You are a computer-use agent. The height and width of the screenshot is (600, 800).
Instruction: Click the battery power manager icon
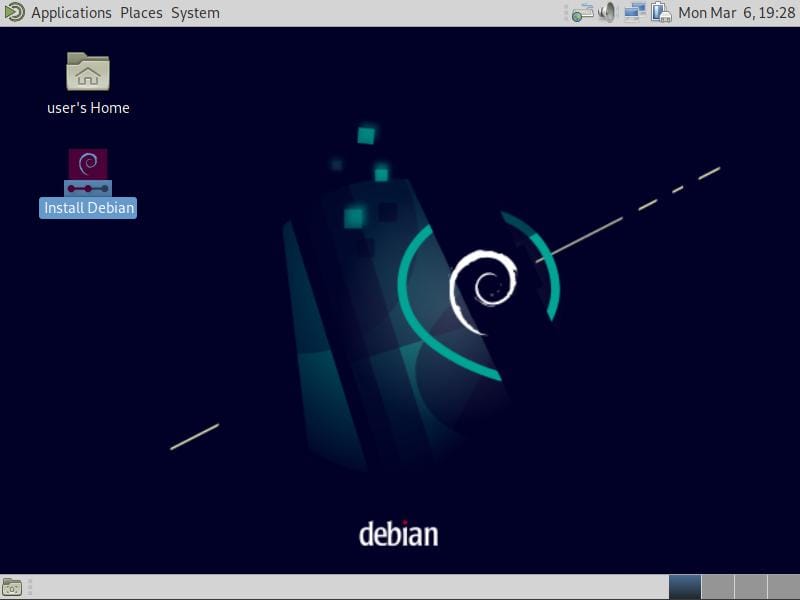(x=660, y=13)
